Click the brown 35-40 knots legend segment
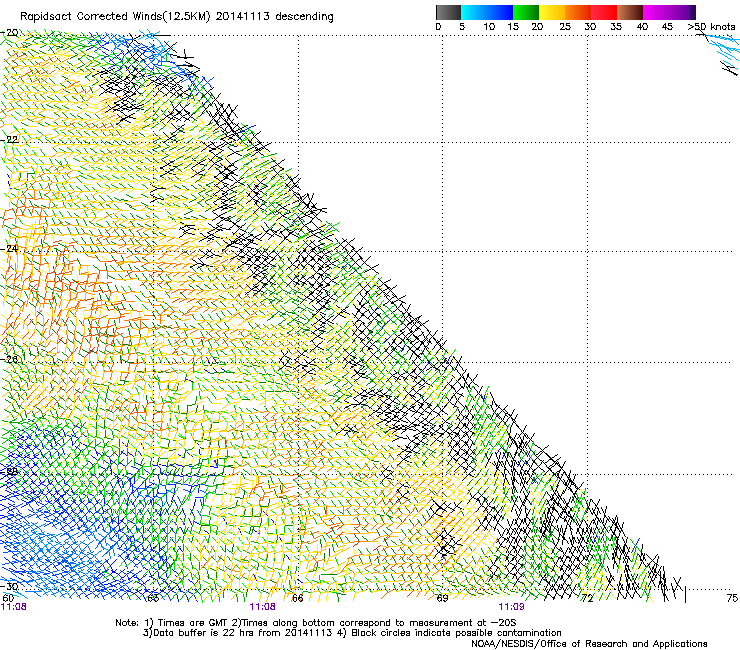Image resolution: width=740 pixels, height=650 pixels. pos(630,12)
